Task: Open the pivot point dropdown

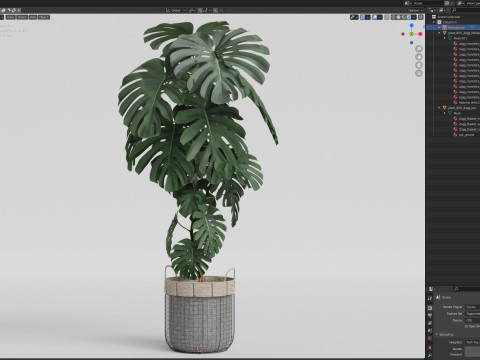Action: (x=192, y=10)
